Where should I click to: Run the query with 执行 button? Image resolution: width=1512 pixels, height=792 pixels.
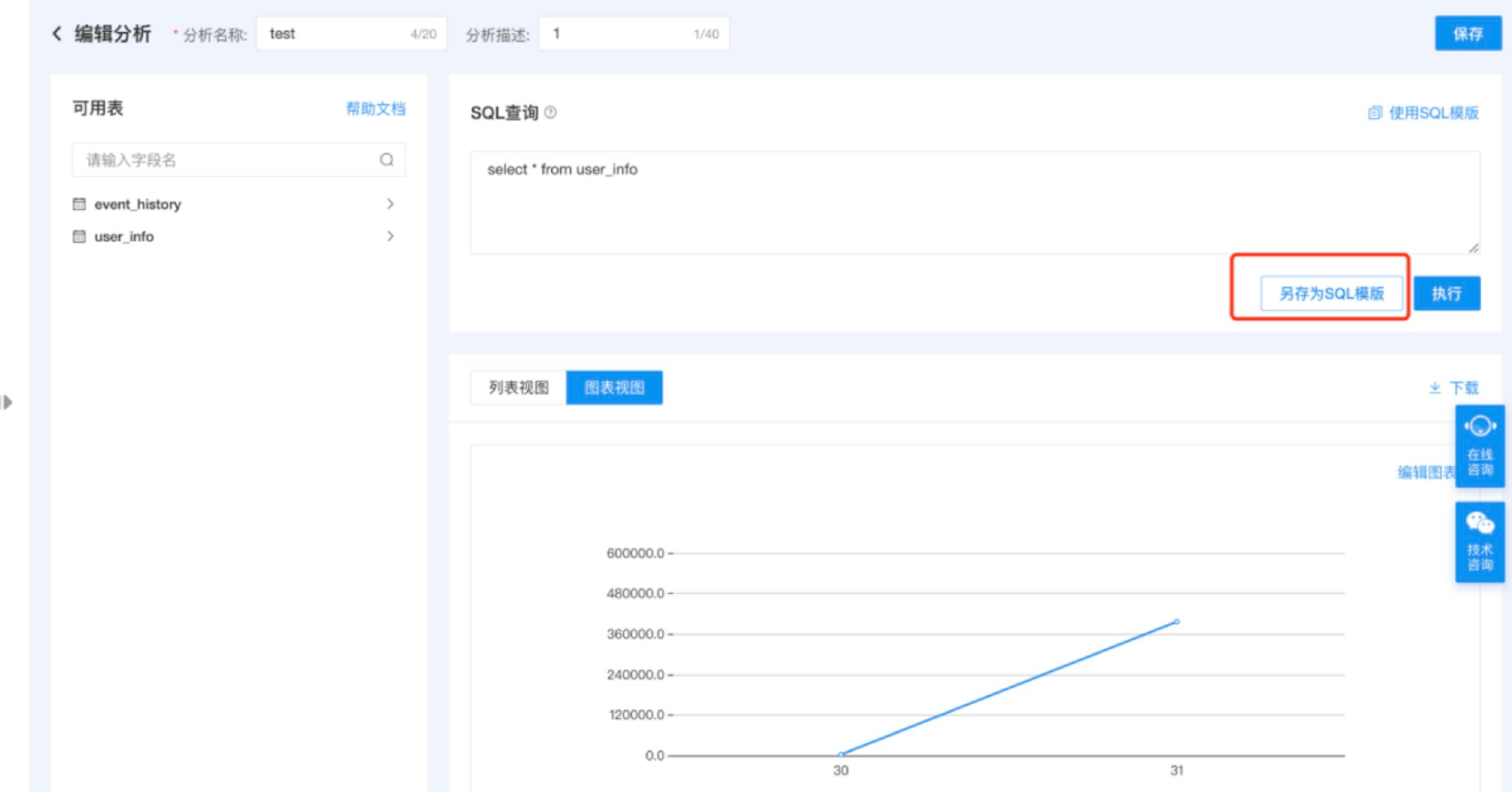pyautogui.click(x=1447, y=293)
